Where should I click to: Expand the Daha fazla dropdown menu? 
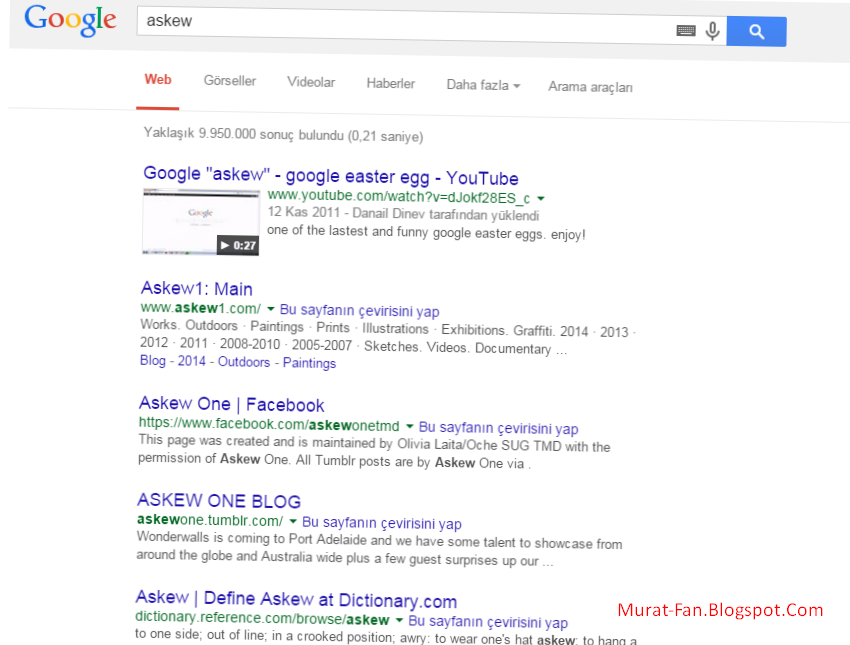pos(483,85)
